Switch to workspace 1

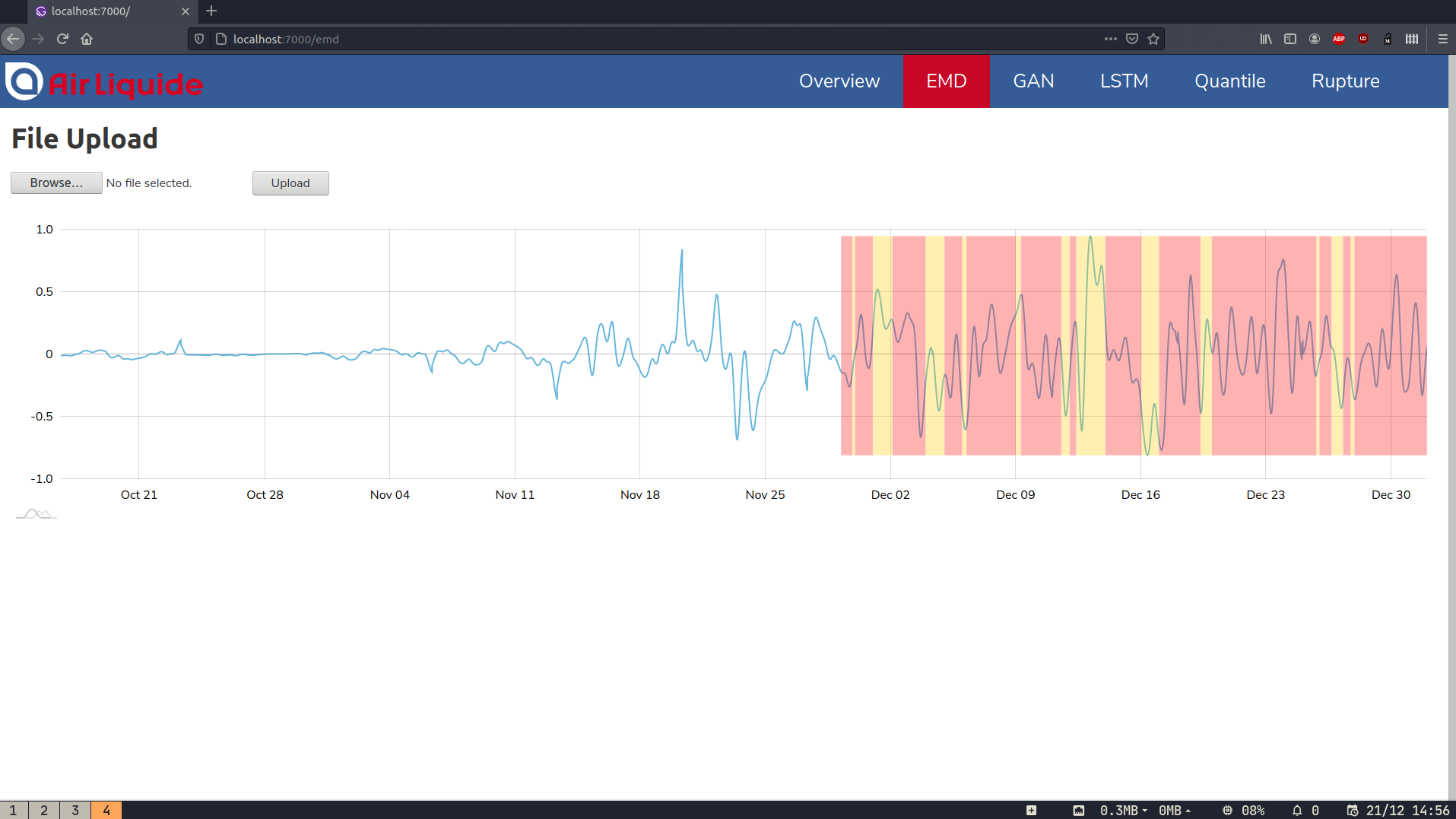coord(13,810)
